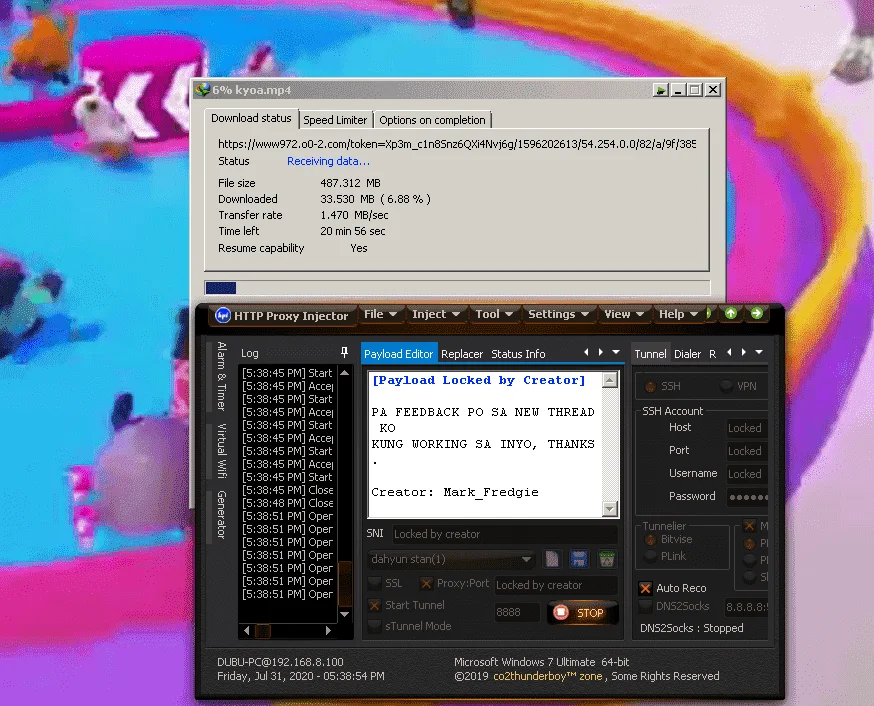874x706 pixels.
Task: Open Tunnel tab list dropdown arrow
Action: (759, 352)
